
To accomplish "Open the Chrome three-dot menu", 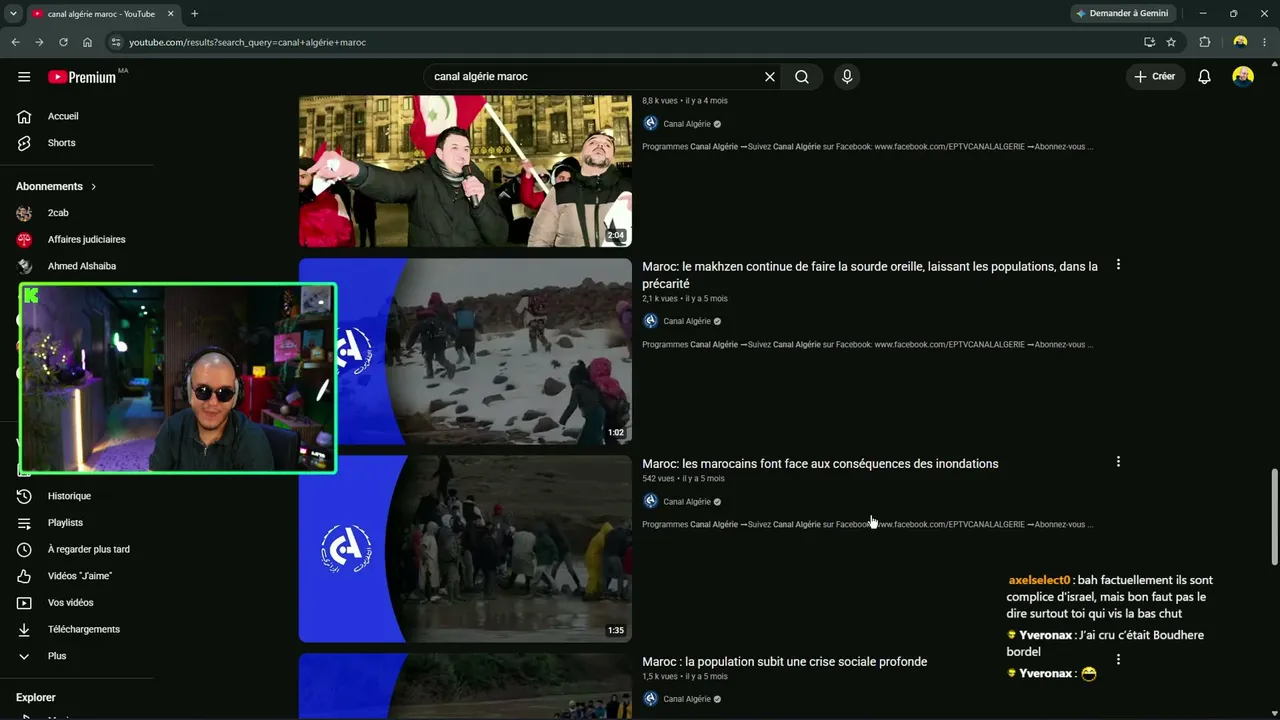I will coord(1263,42).
